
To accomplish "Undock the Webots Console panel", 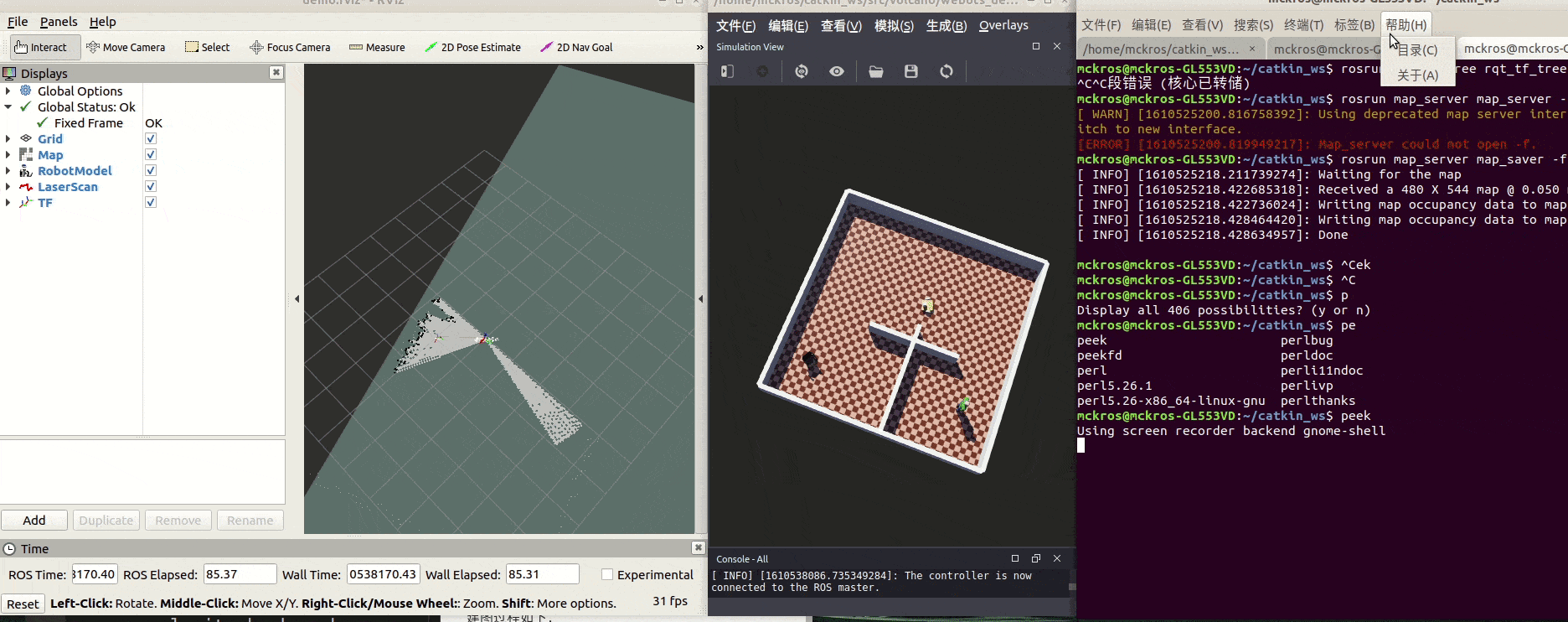I will (1036, 558).
